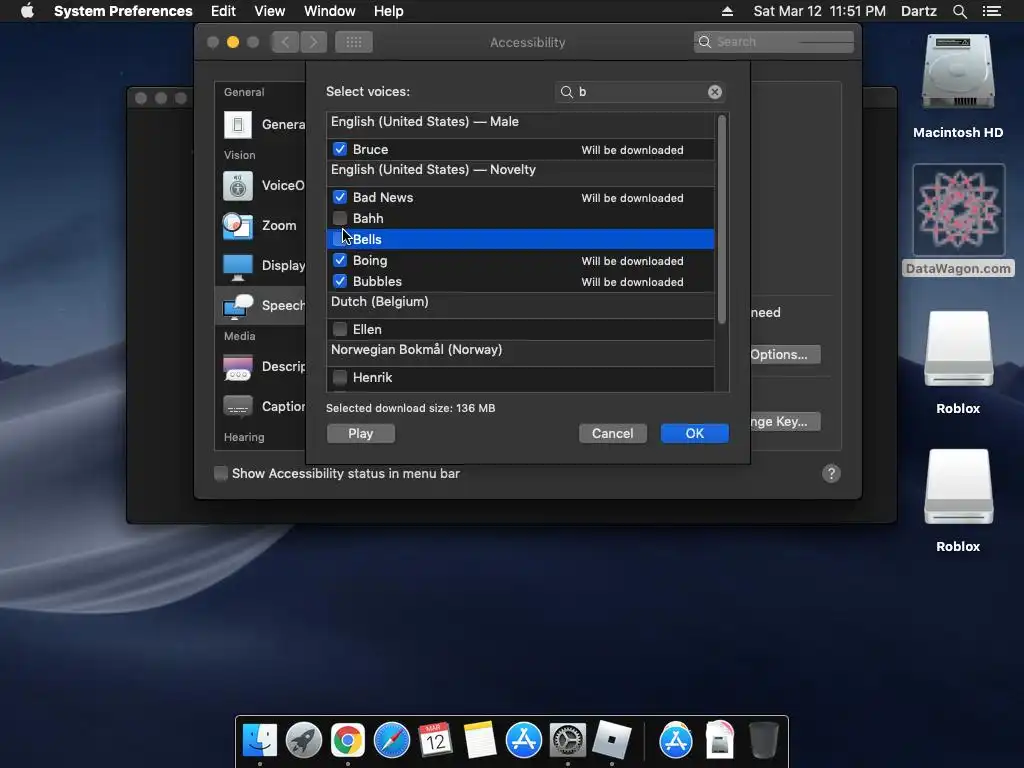The width and height of the screenshot is (1024, 768).
Task: Uncheck the Boing voice
Action: (x=340, y=261)
